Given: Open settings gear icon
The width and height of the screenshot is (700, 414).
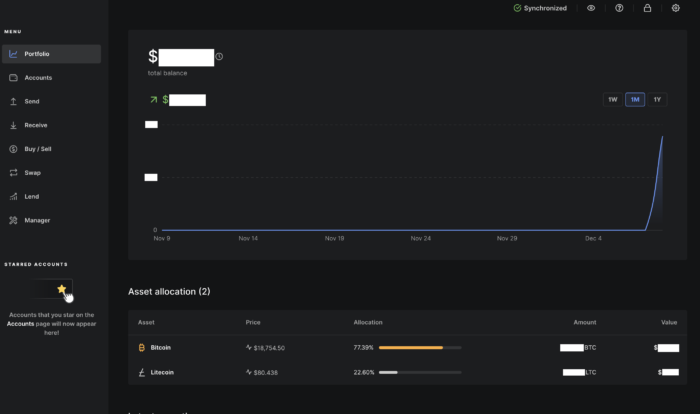Looking at the screenshot, I should tap(675, 8).
